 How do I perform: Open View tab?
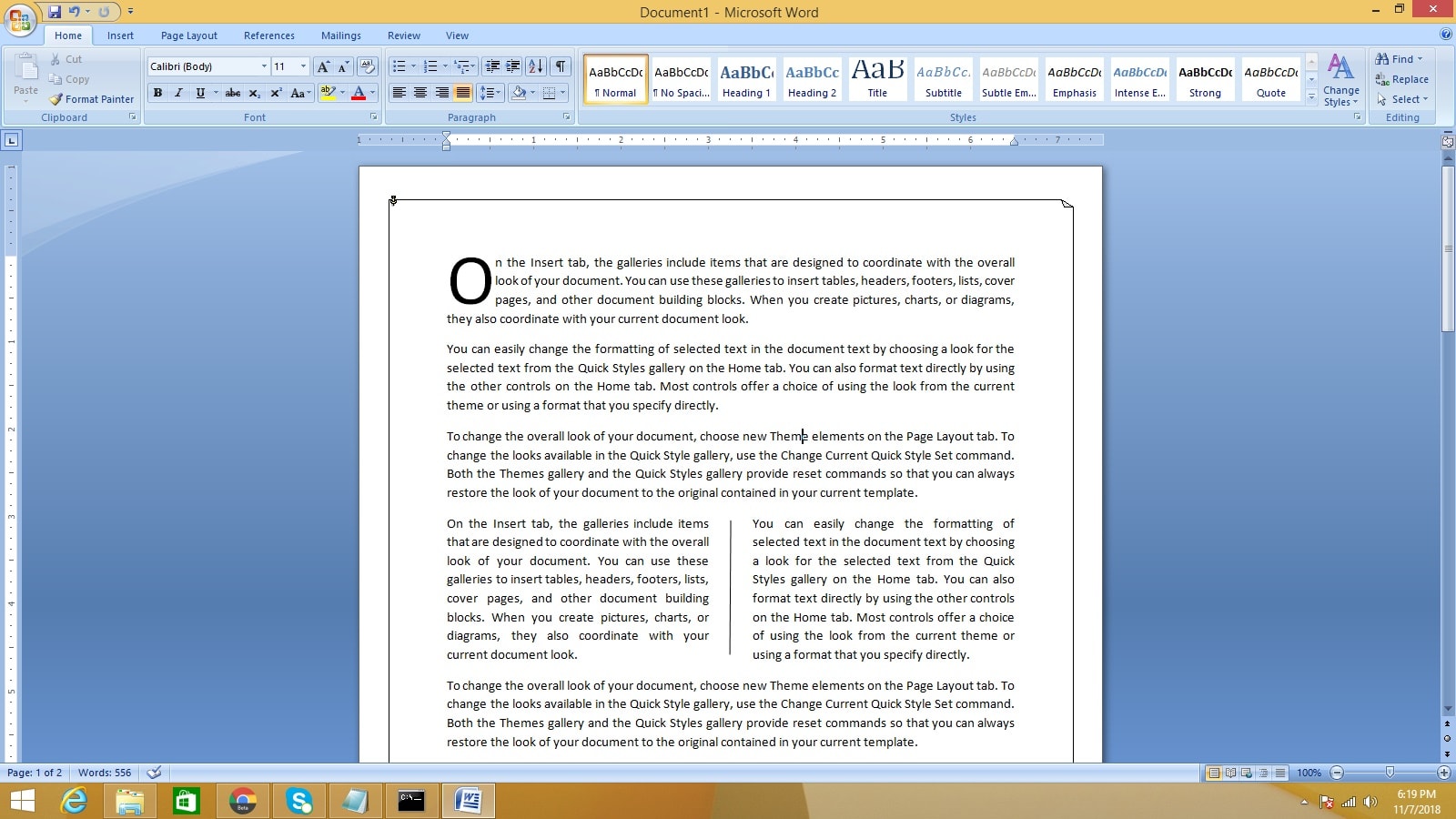click(x=457, y=35)
